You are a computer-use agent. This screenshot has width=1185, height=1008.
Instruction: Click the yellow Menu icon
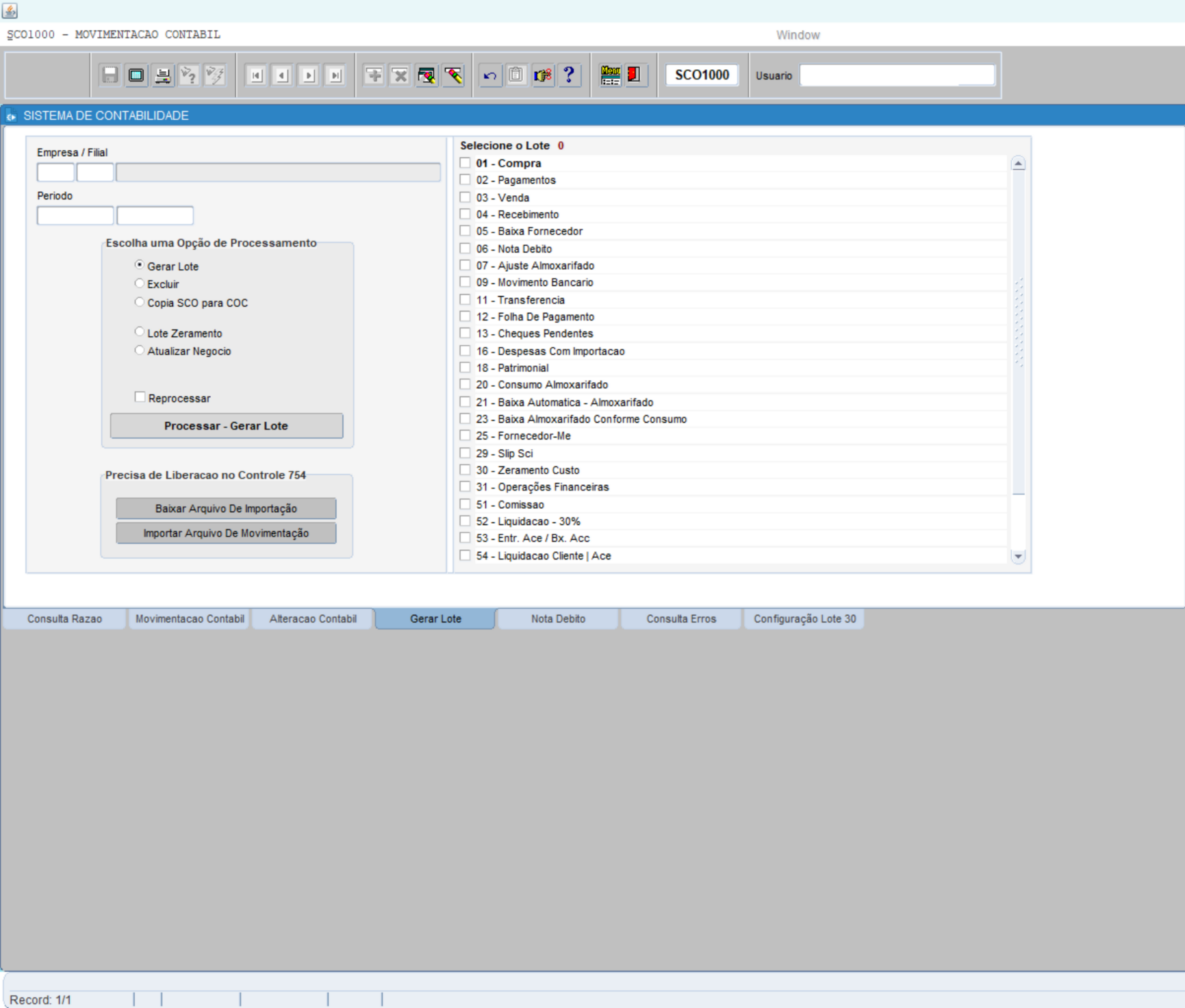tap(610, 75)
